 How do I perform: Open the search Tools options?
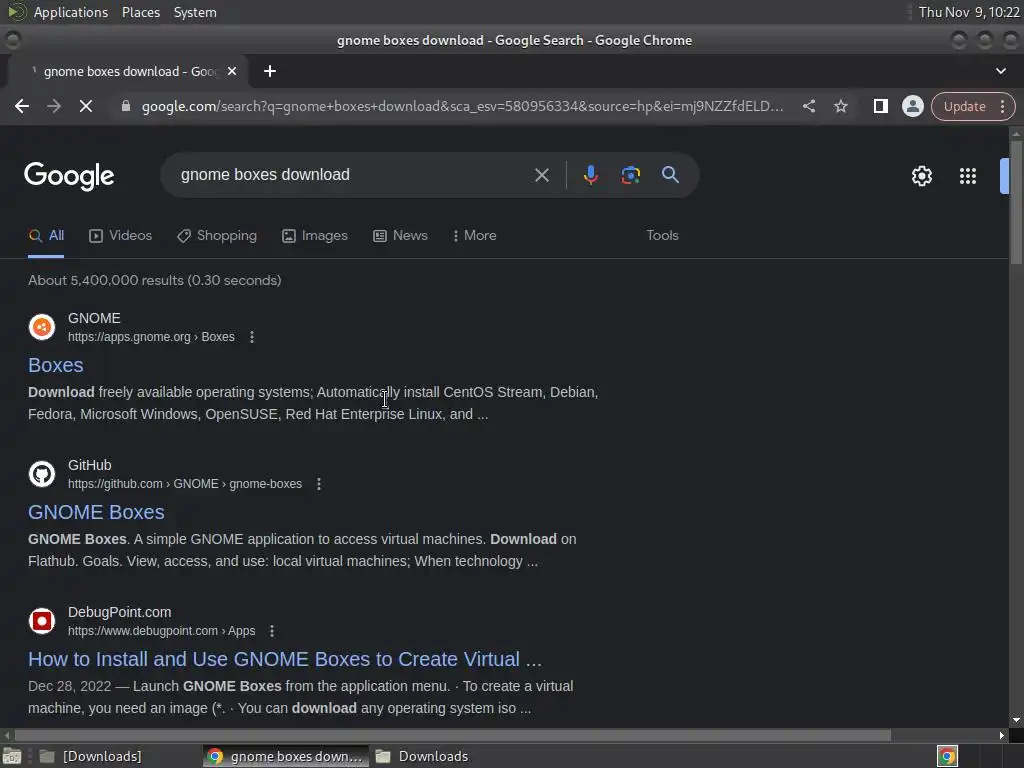pyautogui.click(x=662, y=236)
